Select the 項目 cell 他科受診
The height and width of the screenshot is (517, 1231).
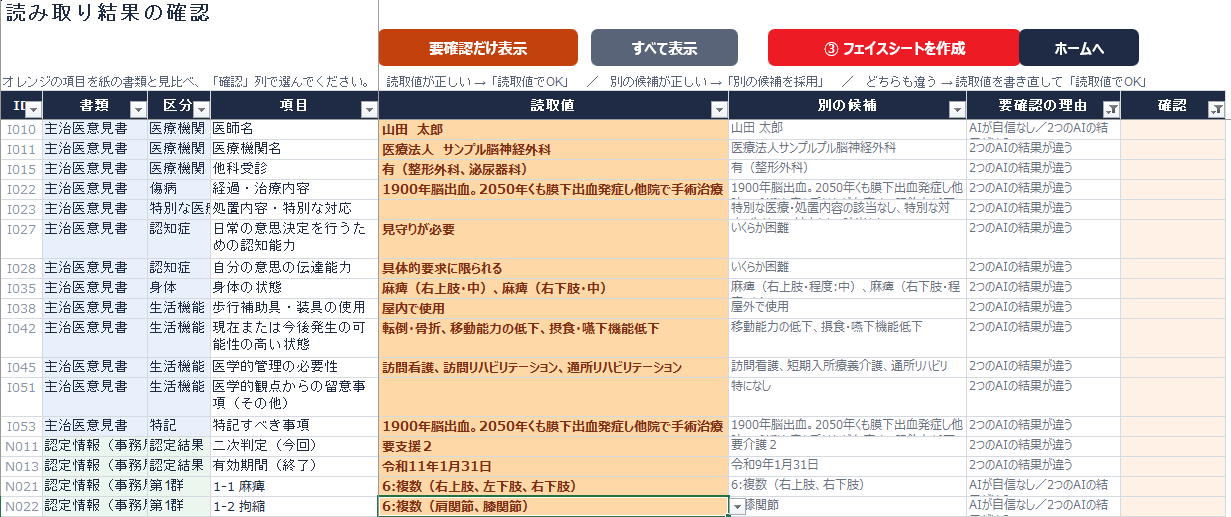pos(294,169)
